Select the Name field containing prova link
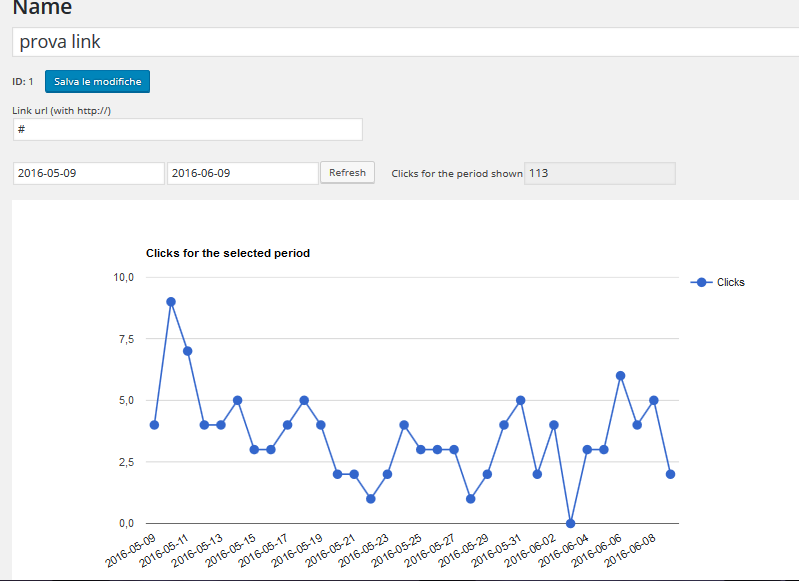 coord(406,42)
